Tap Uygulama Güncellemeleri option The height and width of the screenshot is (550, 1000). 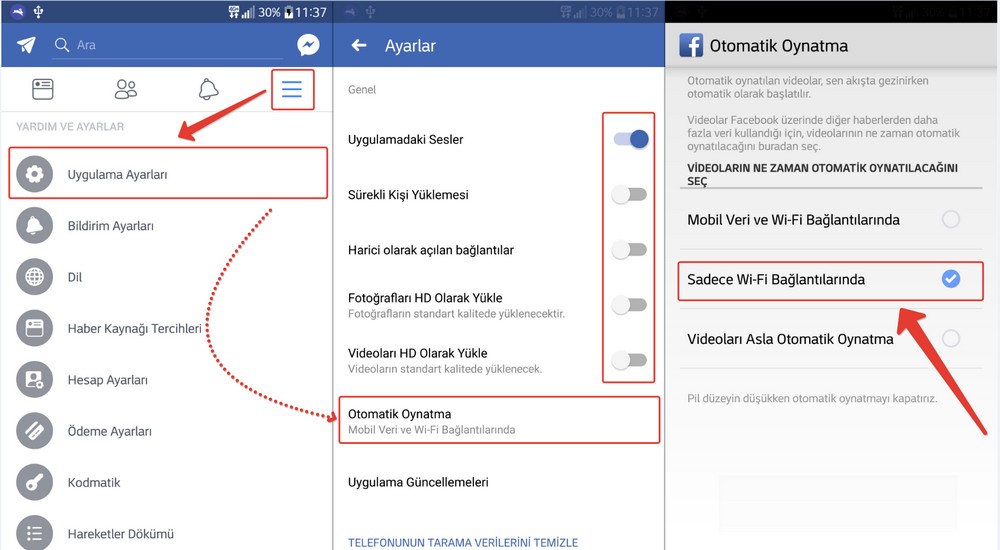tap(418, 482)
